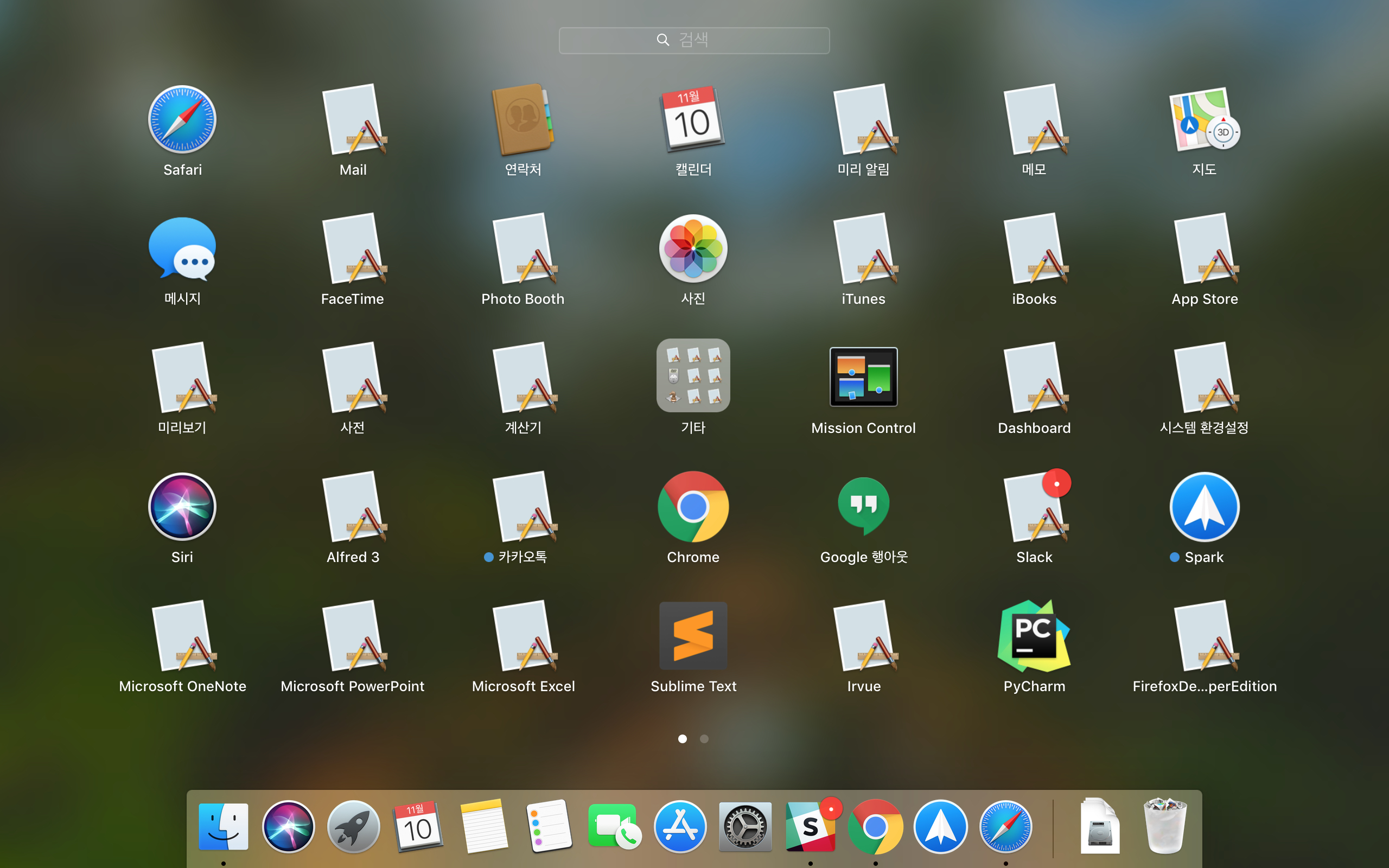Expand the 기타 folder group
Screen dimensions: 1389x868
[x=693, y=376]
